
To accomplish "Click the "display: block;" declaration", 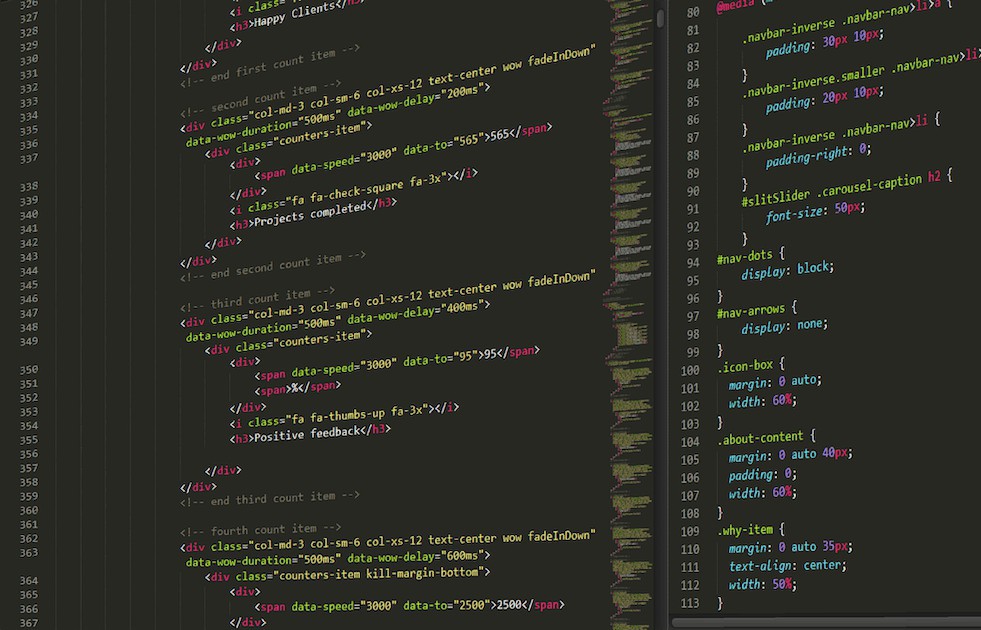I will (788, 270).
